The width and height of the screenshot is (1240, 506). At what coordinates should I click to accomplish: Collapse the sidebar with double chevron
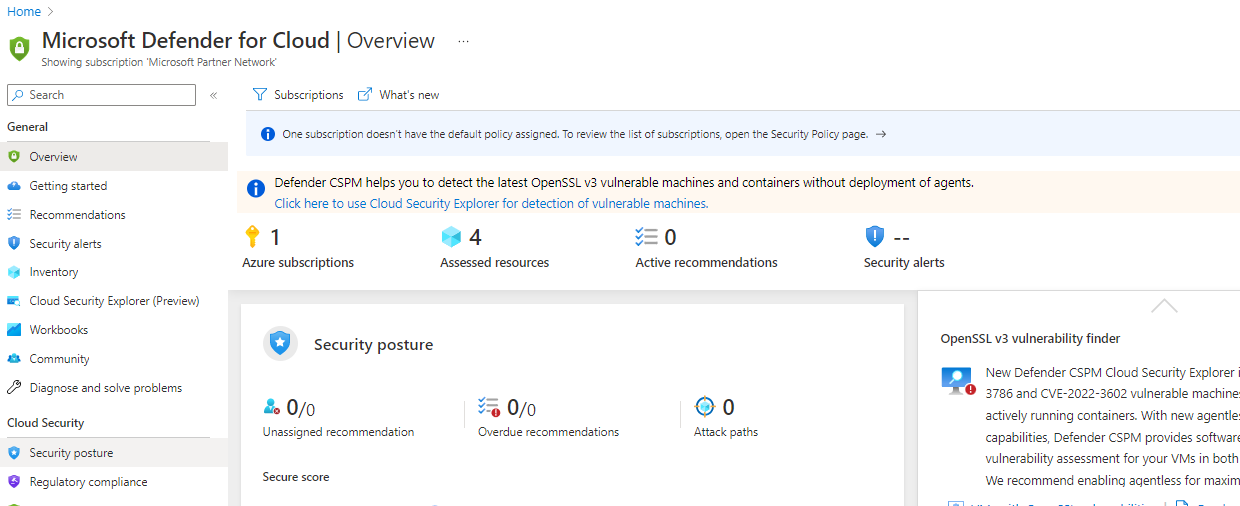point(213,95)
